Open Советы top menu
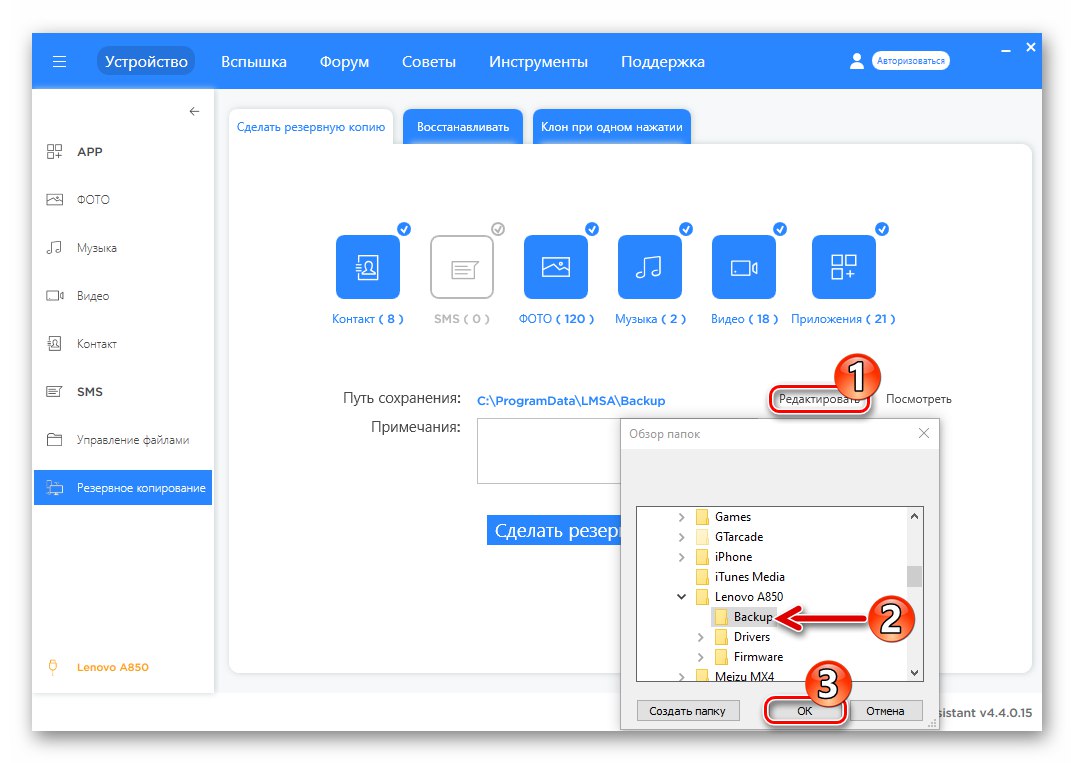 [x=429, y=62]
